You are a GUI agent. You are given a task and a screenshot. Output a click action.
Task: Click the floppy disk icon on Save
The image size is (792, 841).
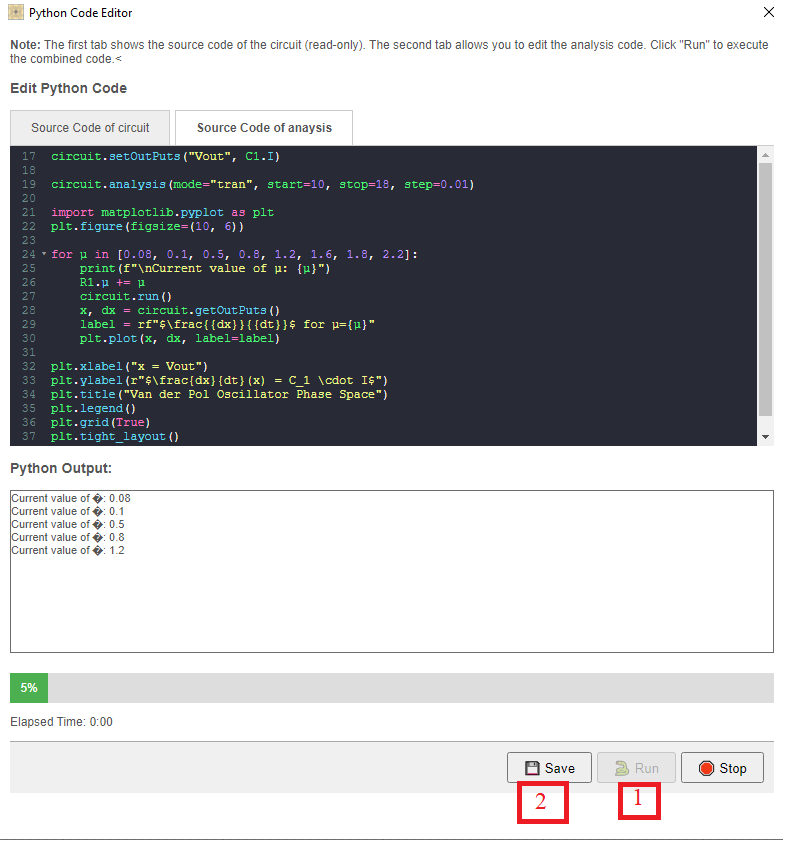pos(532,768)
